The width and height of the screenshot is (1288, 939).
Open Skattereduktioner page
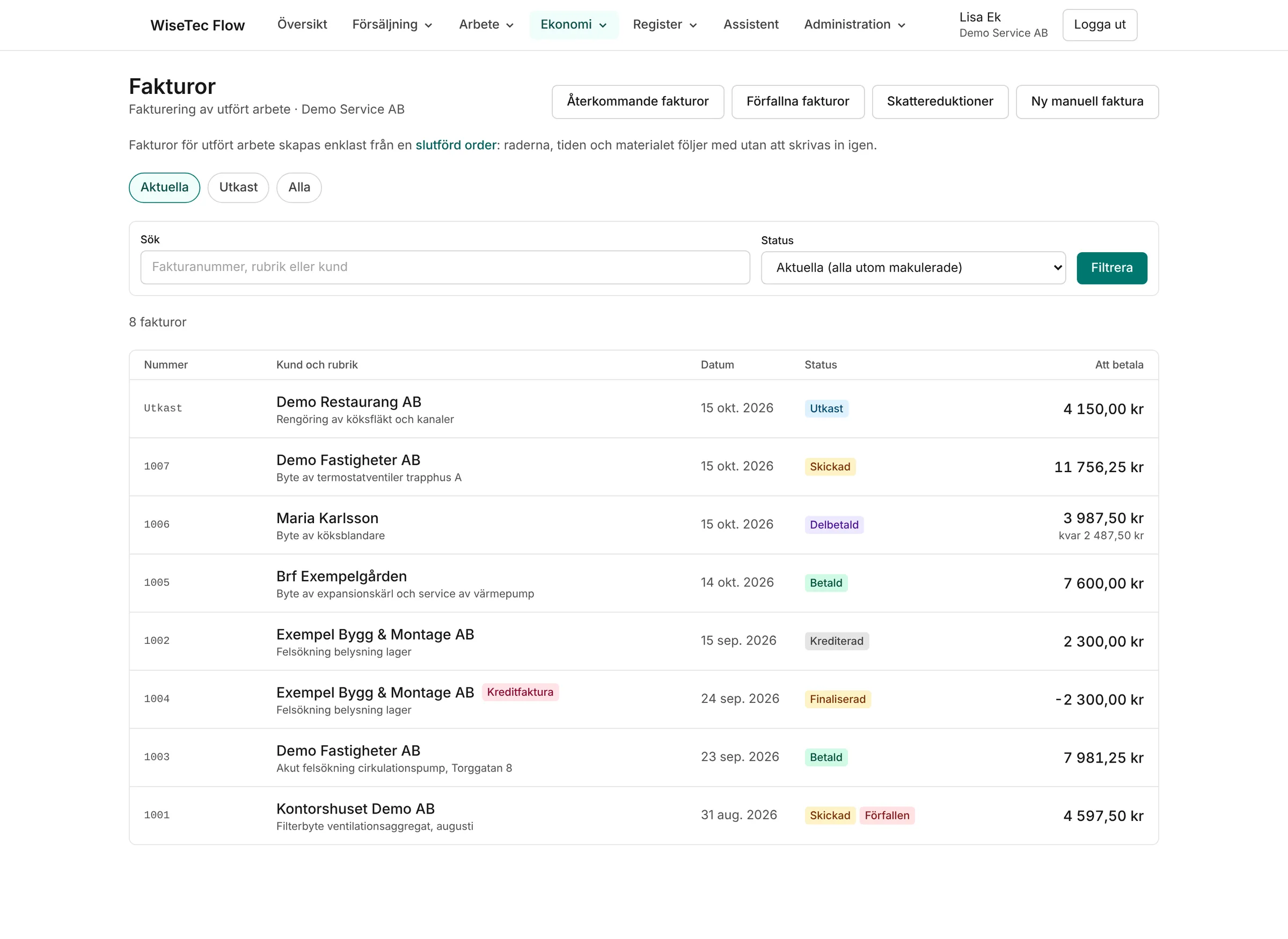[940, 102]
